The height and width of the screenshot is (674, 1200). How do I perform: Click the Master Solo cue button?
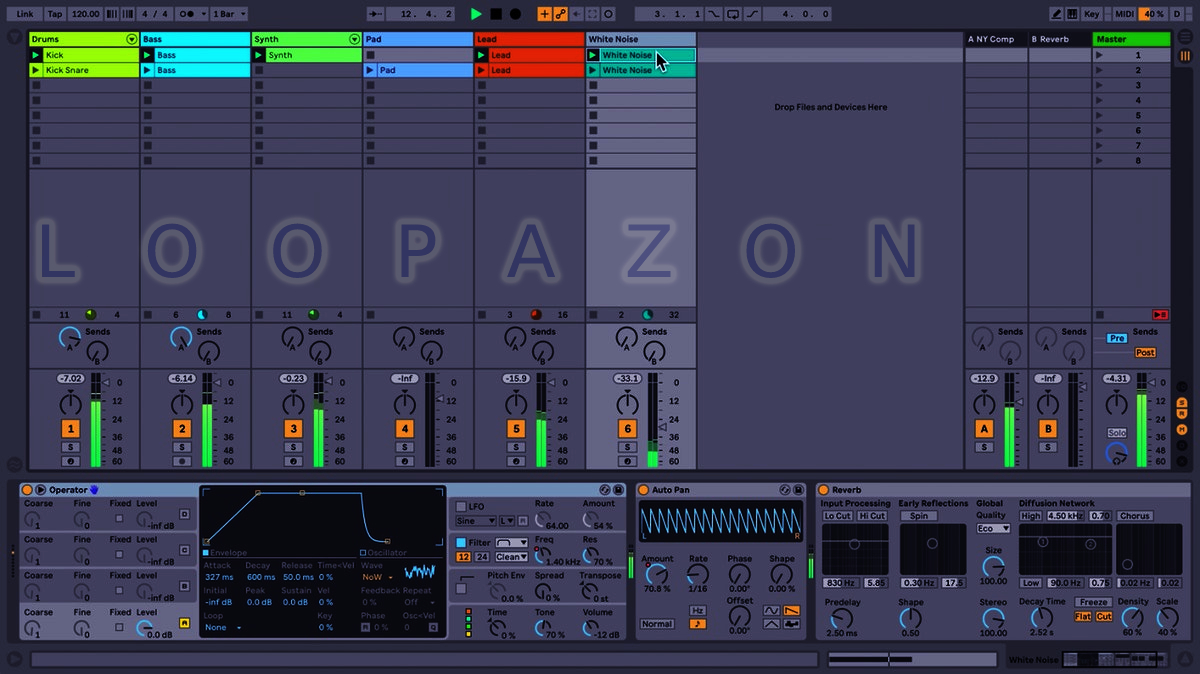1117,433
